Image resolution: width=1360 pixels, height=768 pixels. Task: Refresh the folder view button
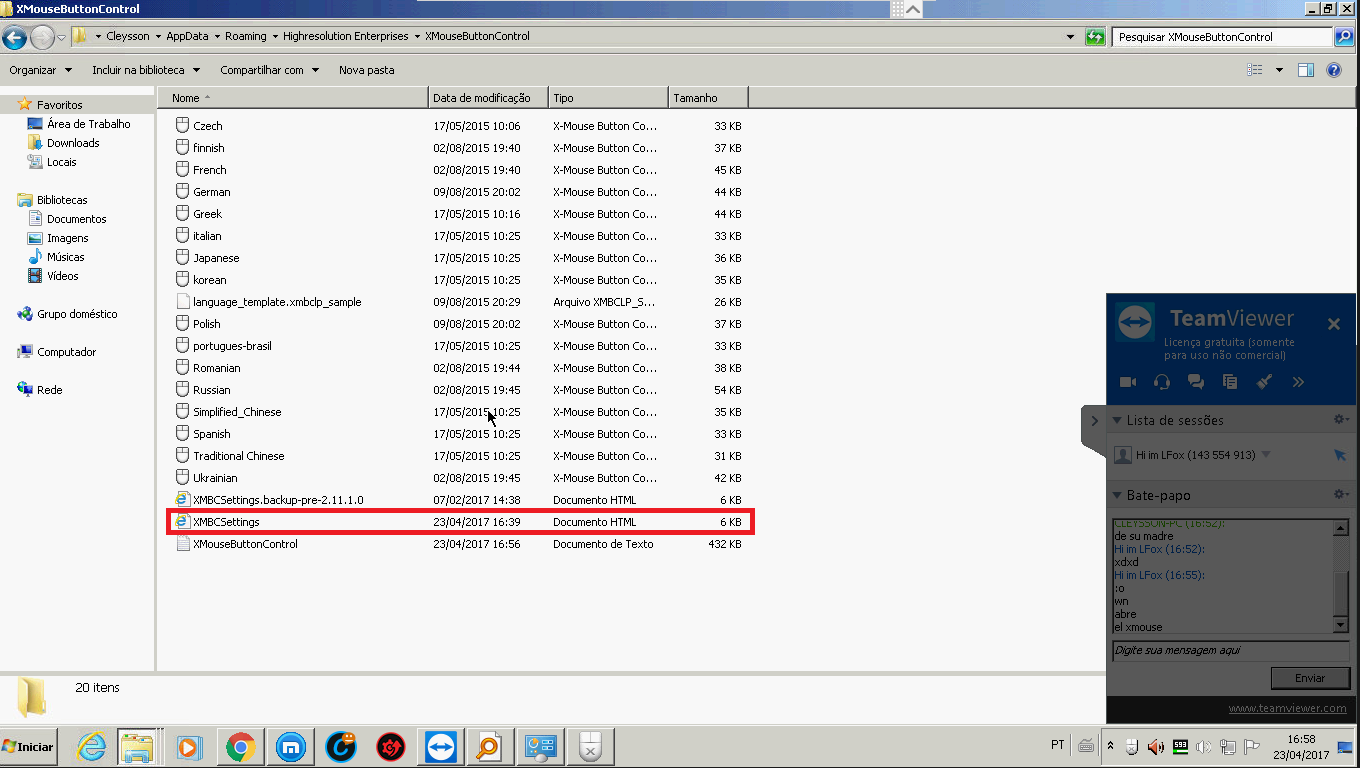pos(1095,37)
